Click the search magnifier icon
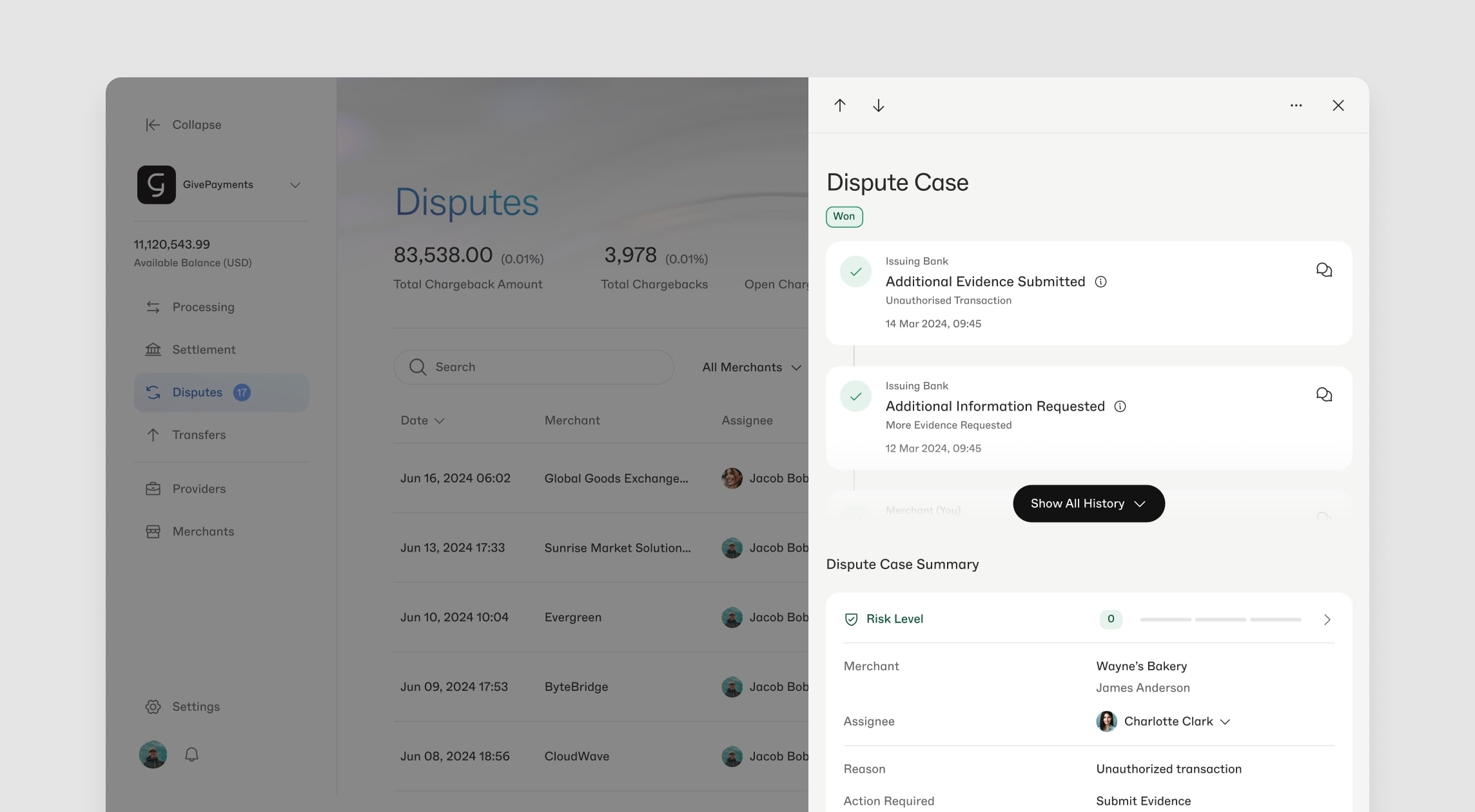 (x=418, y=367)
